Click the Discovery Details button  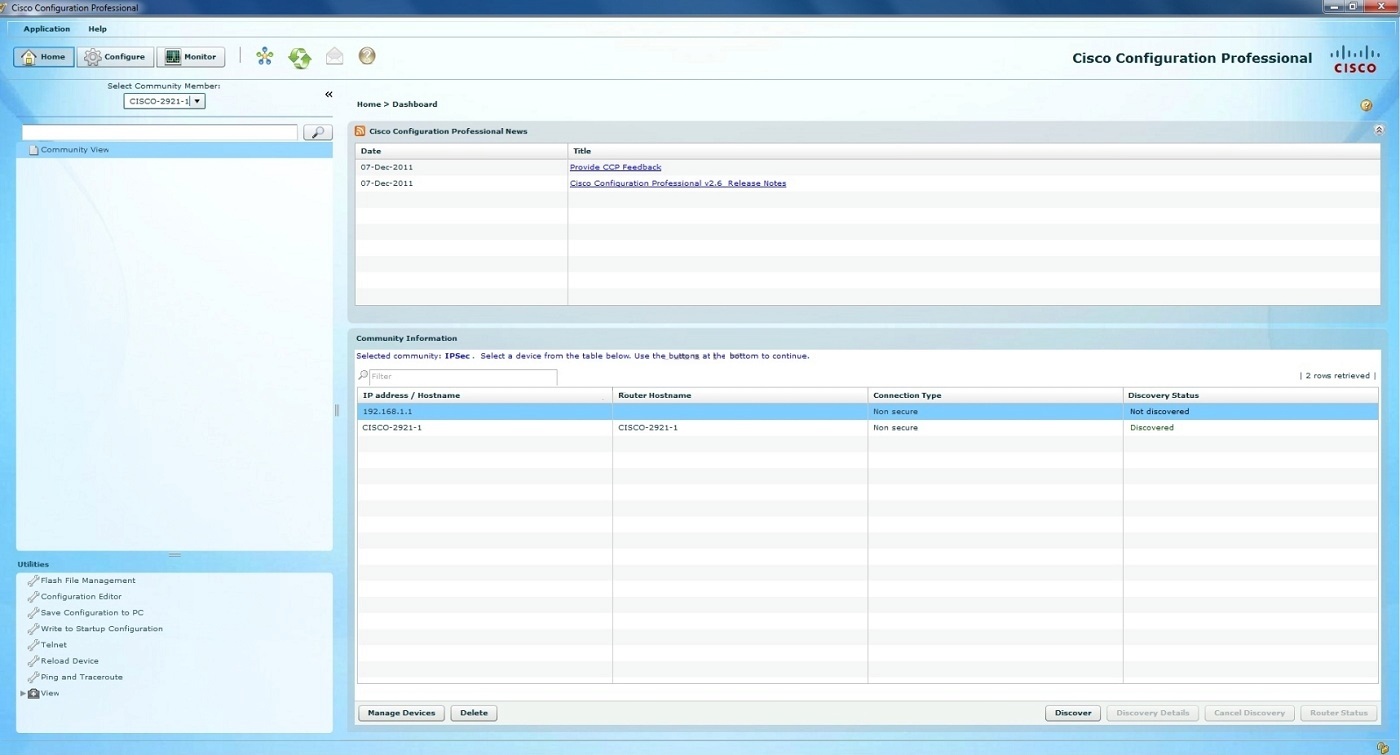[1153, 713]
